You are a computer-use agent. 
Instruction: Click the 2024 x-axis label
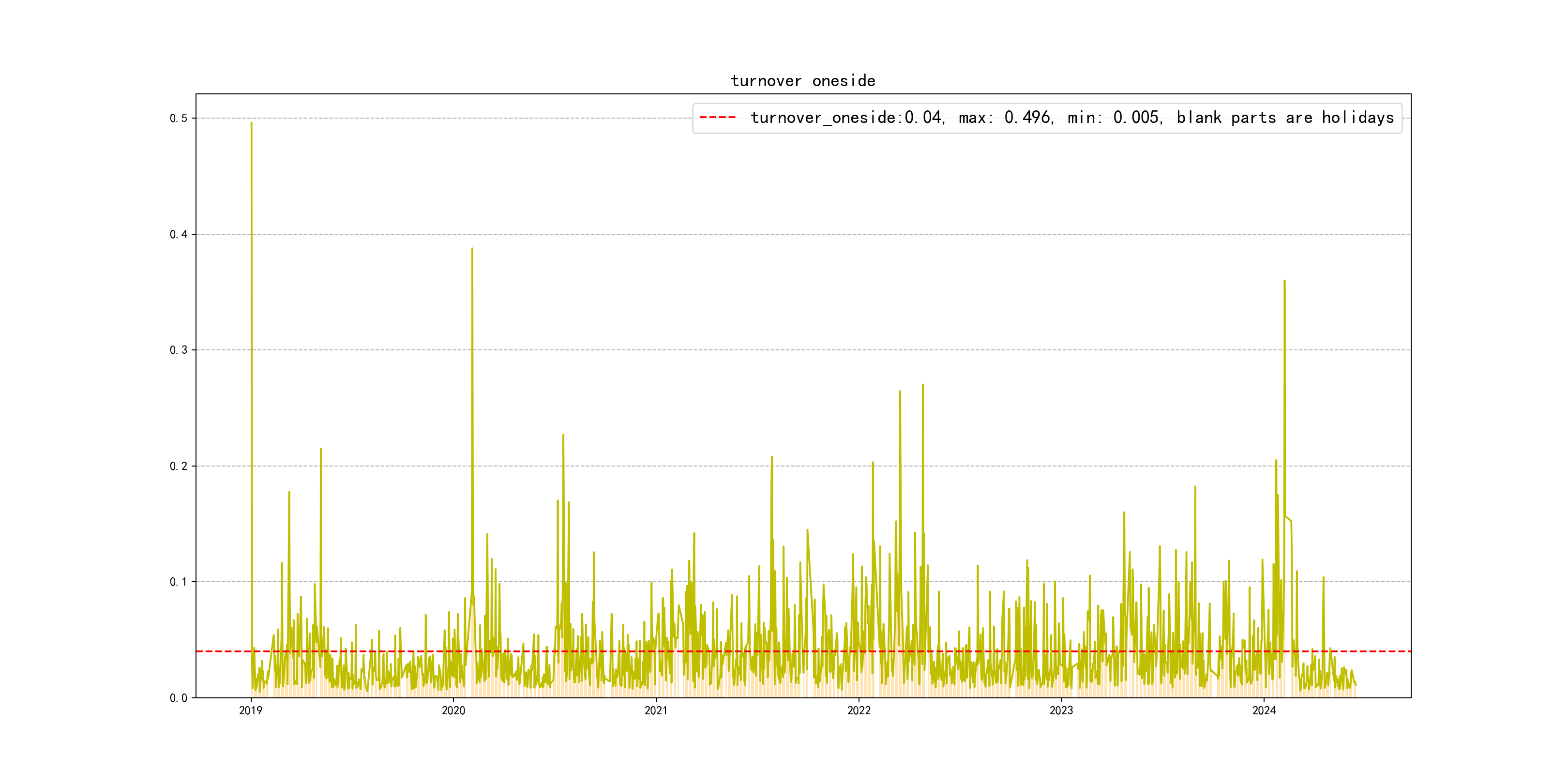(x=1264, y=710)
